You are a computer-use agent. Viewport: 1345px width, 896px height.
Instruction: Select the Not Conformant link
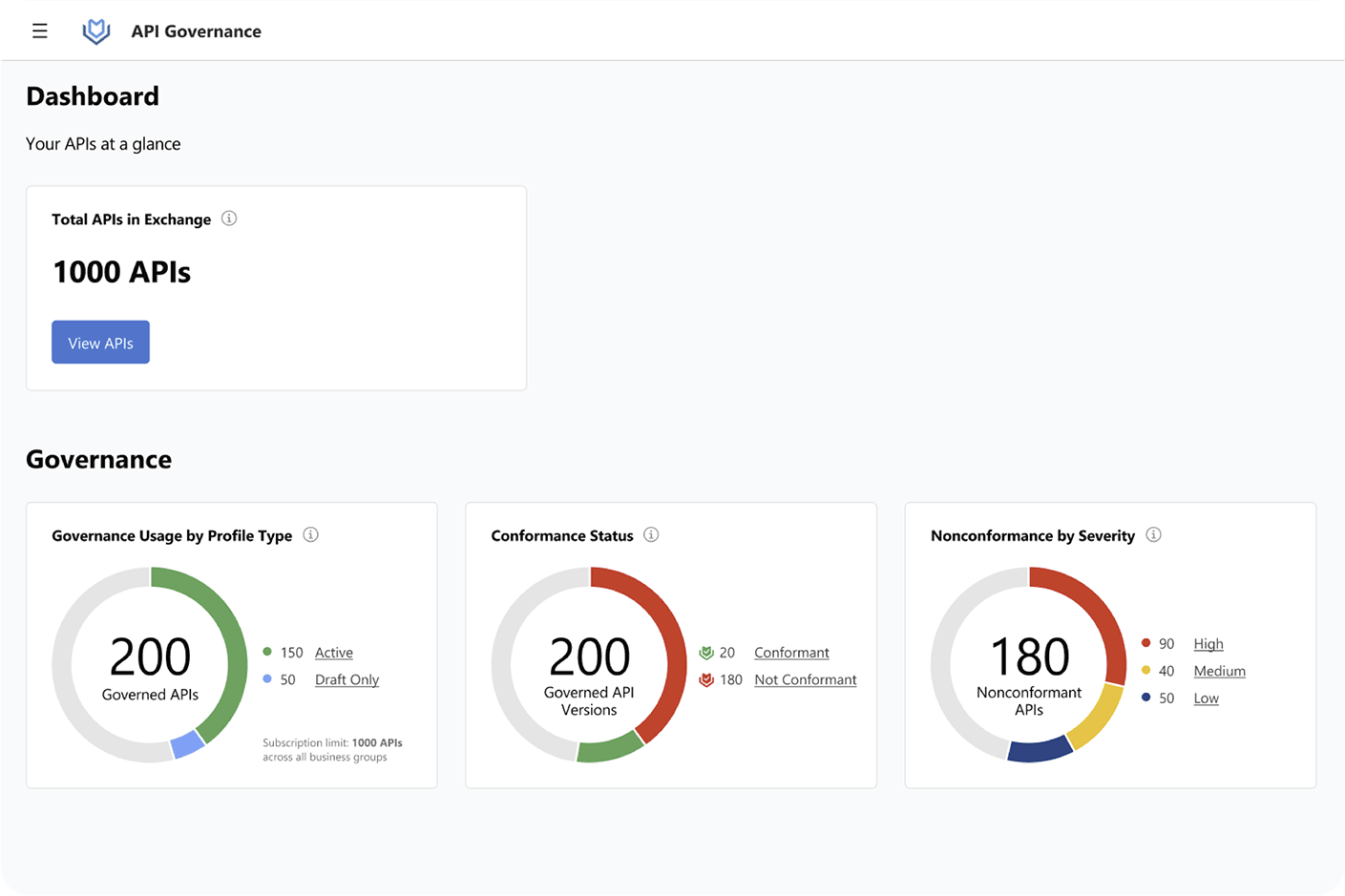tap(805, 680)
